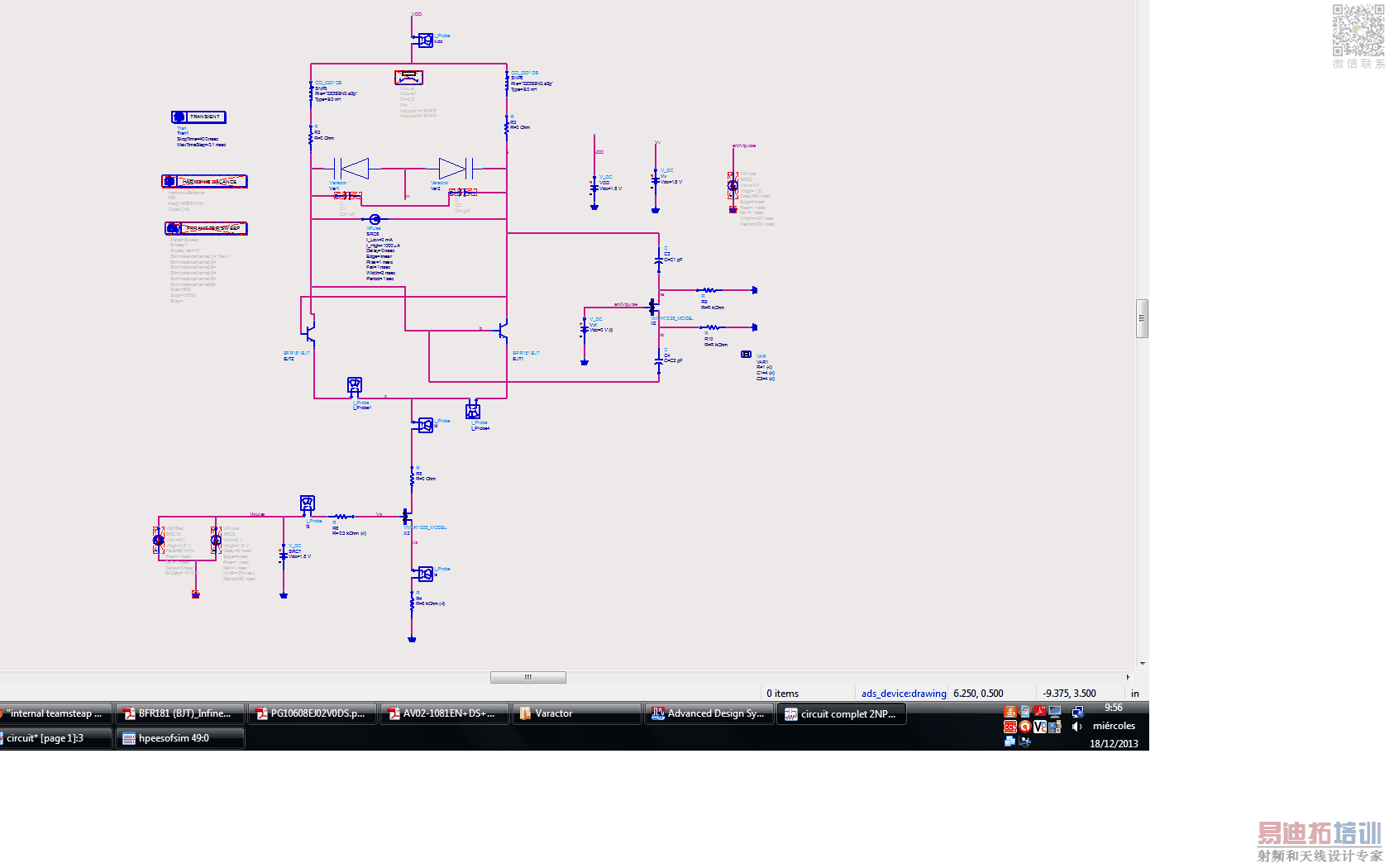
Task: Select the deactivated Parameter Sweep controller
Action: 206,228
